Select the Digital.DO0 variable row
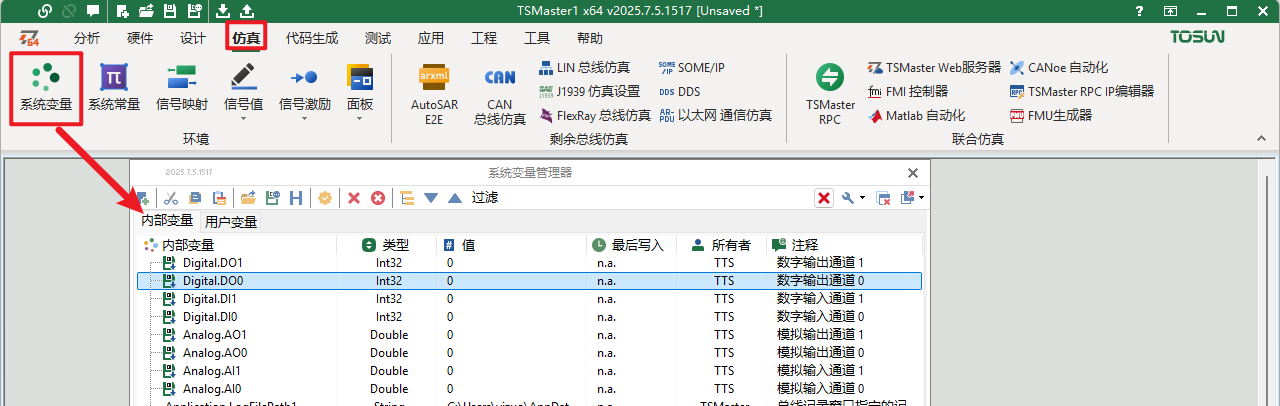The image size is (1280, 406). tap(529, 282)
